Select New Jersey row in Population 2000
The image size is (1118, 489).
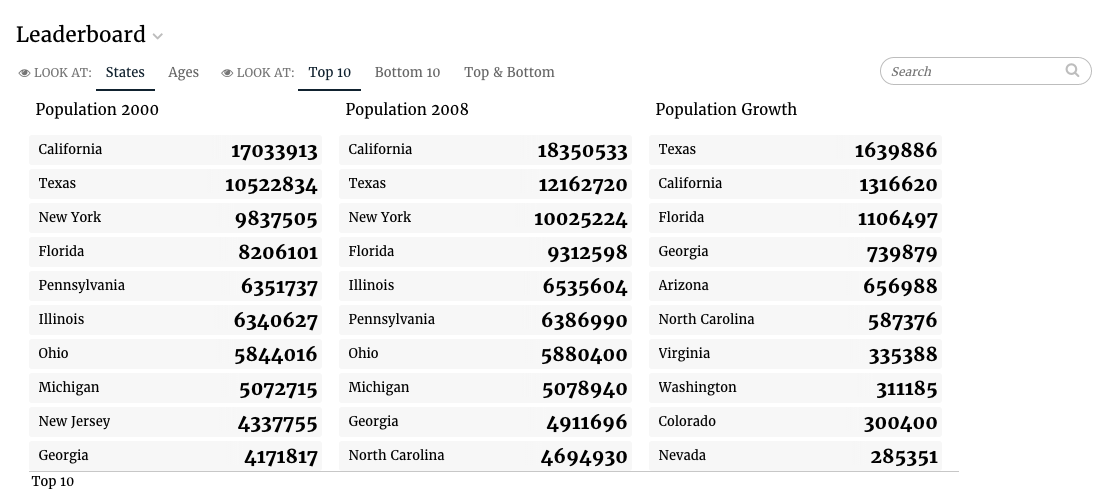(175, 421)
